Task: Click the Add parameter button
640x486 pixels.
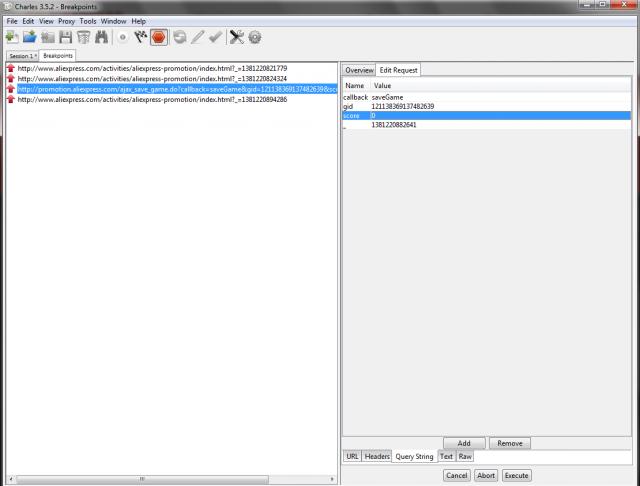Action: pyautogui.click(x=464, y=443)
